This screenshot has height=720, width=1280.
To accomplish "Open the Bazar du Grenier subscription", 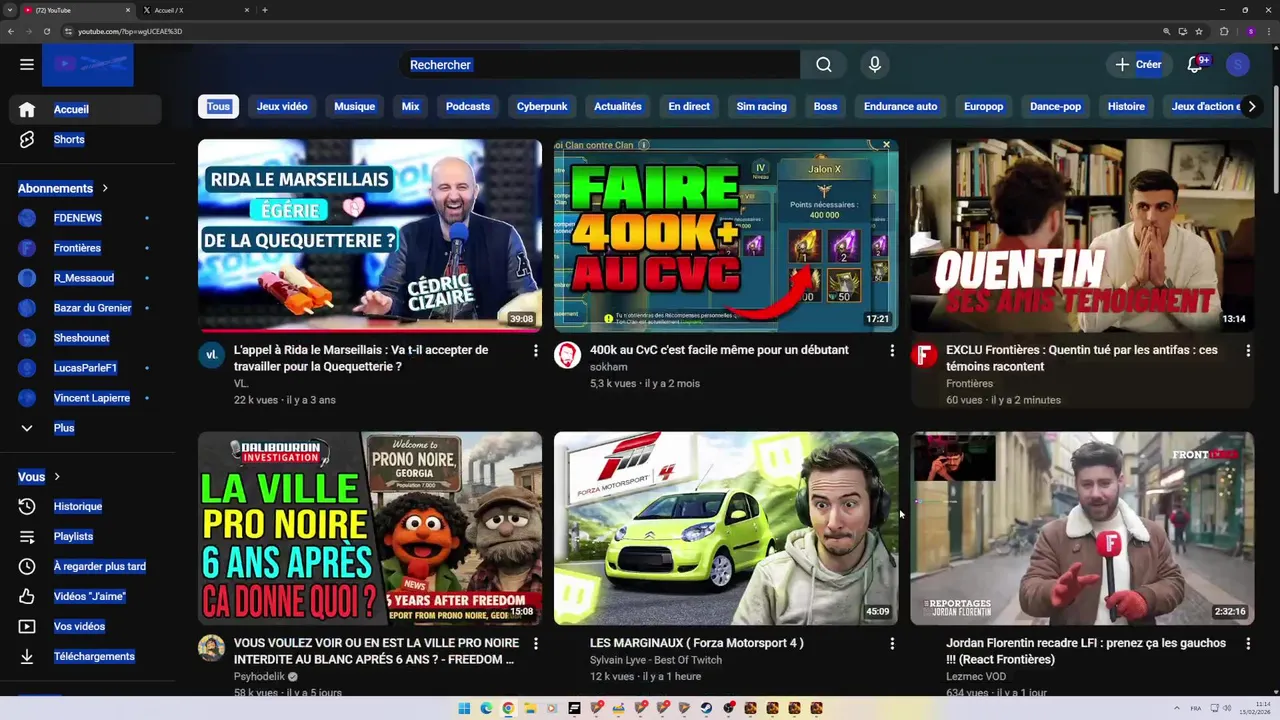I will pos(85,308).
